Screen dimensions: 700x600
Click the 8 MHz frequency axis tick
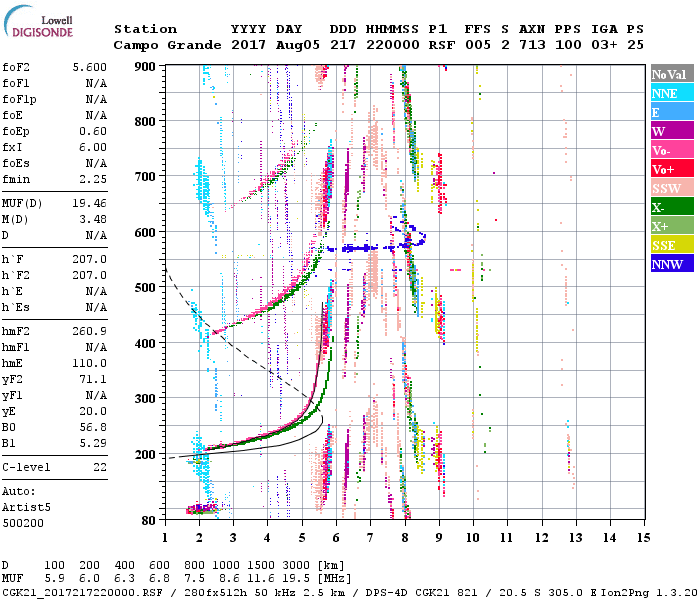coord(406,537)
